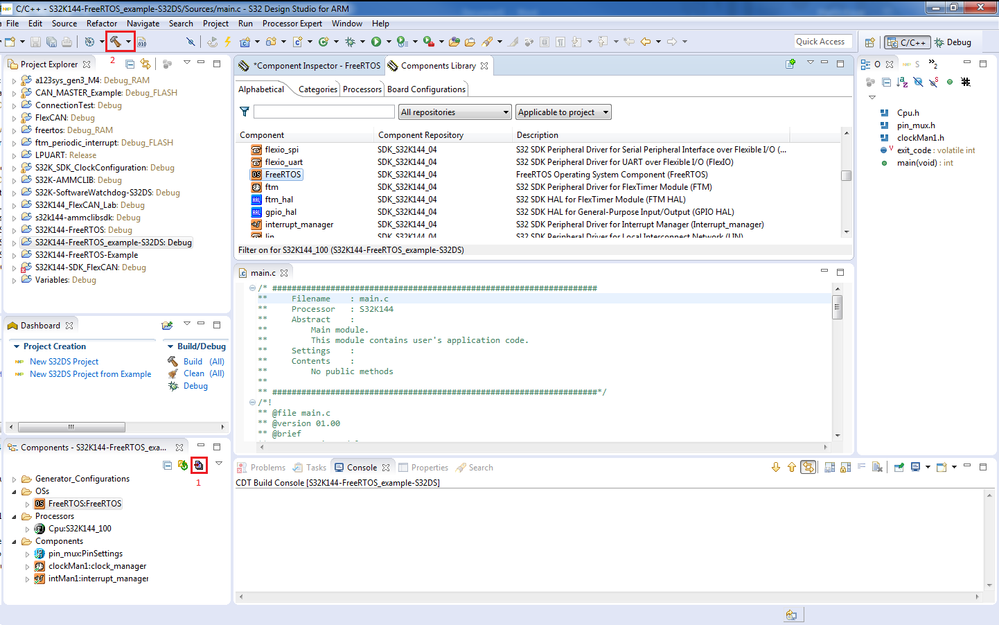Switch to the Board Configurations tab
The width and height of the screenshot is (999, 625).
427,89
